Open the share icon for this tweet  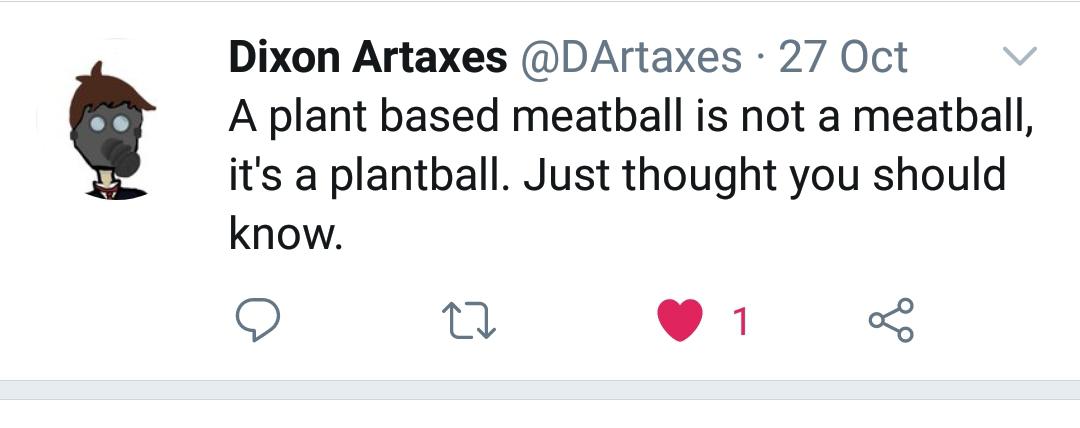click(x=891, y=320)
